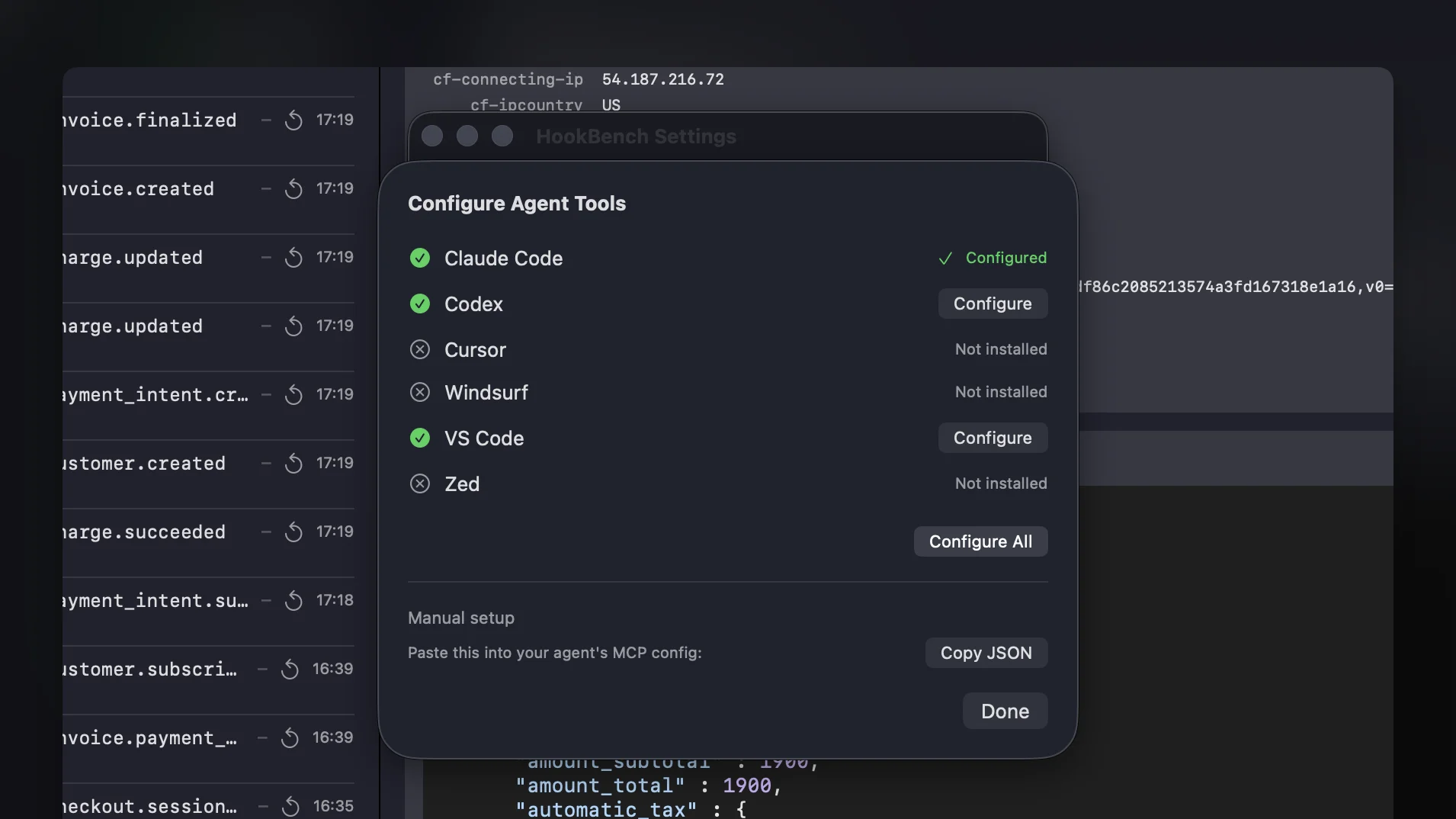
Task: Retry the invoice.created webhook delivery
Action: coord(293,188)
